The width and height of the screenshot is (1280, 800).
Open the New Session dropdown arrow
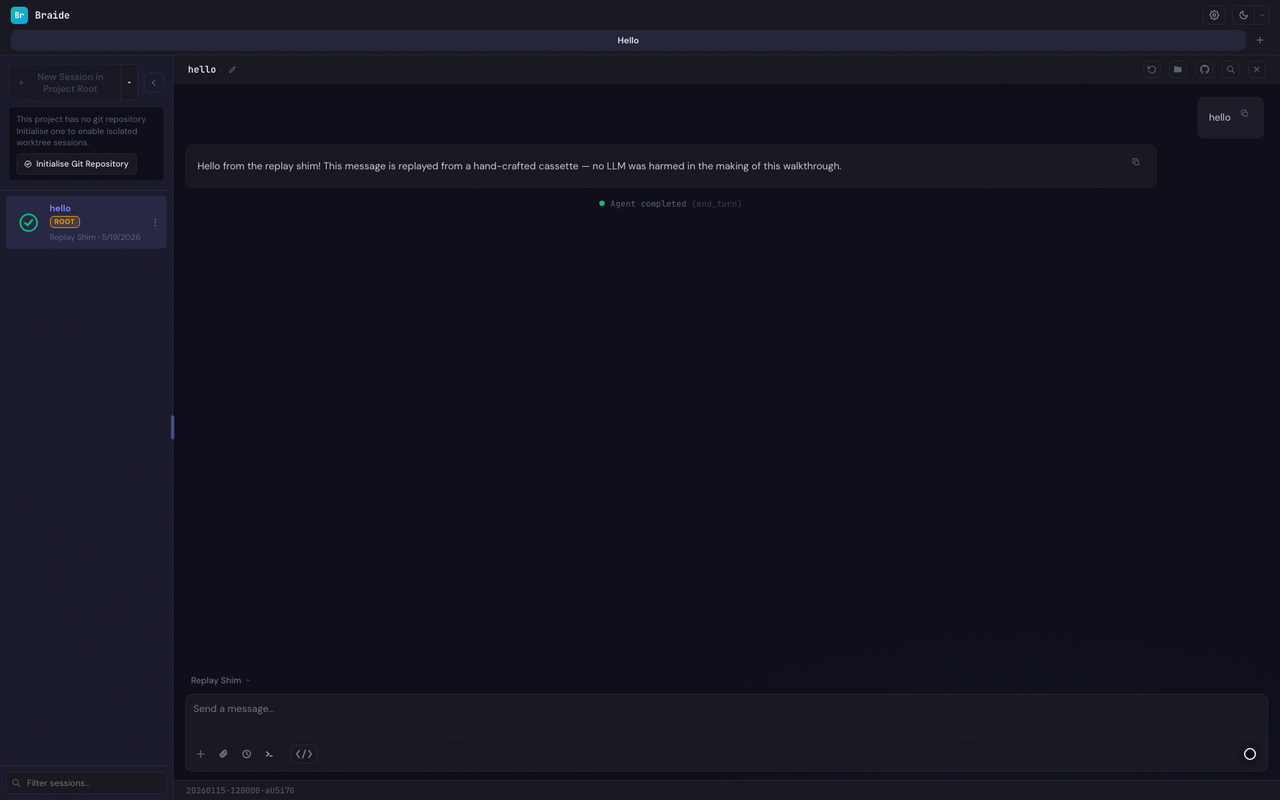click(129, 82)
